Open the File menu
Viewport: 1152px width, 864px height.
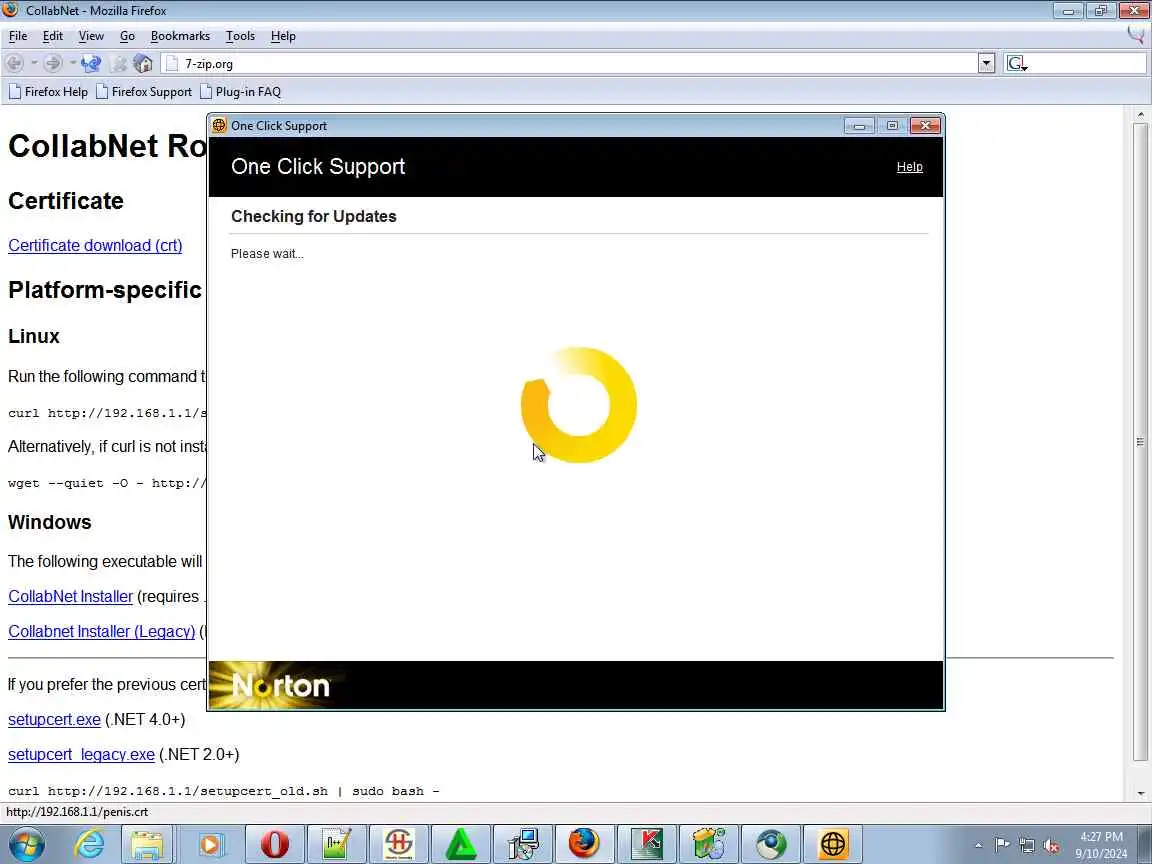pyautogui.click(x=18, y=36)
